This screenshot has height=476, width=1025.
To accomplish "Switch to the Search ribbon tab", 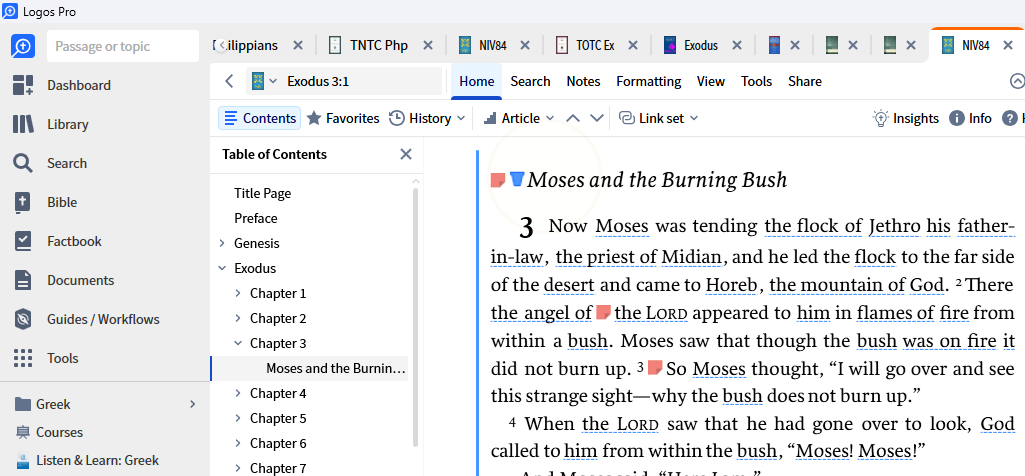I will pyautogui.click(x=530, y=81).
